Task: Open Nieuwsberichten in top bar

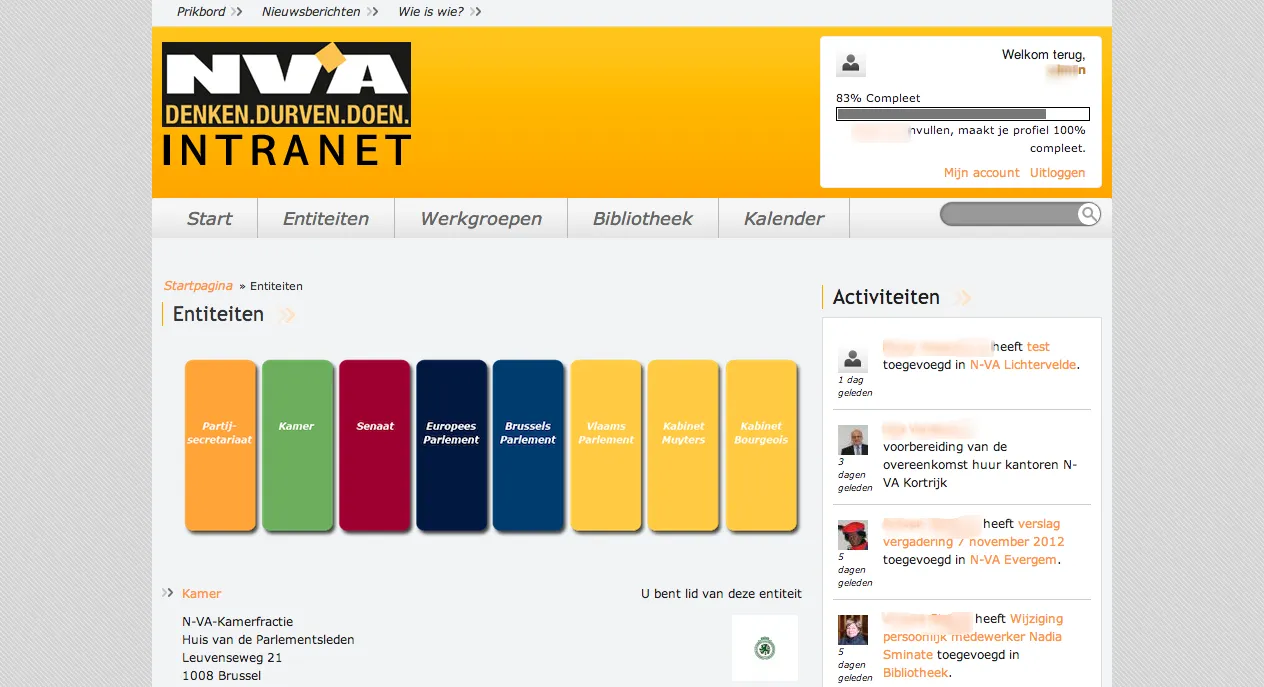Action: tap(311, 12)
